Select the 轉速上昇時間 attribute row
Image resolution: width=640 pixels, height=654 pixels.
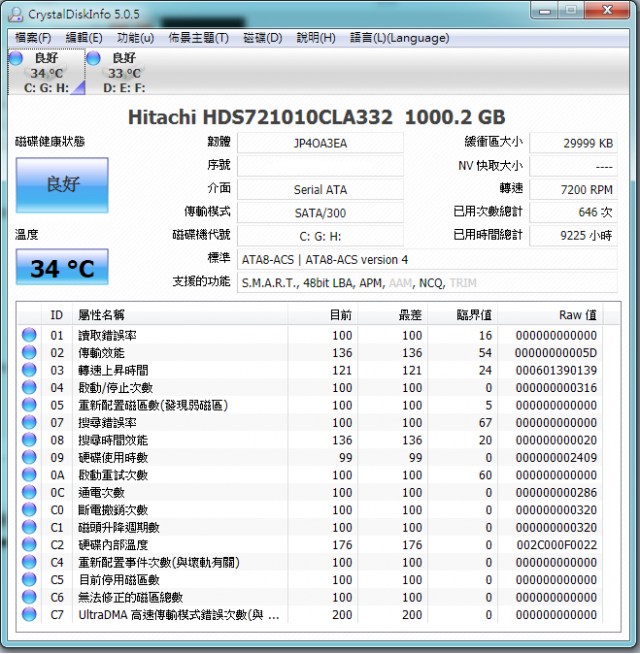coord(310,370)
